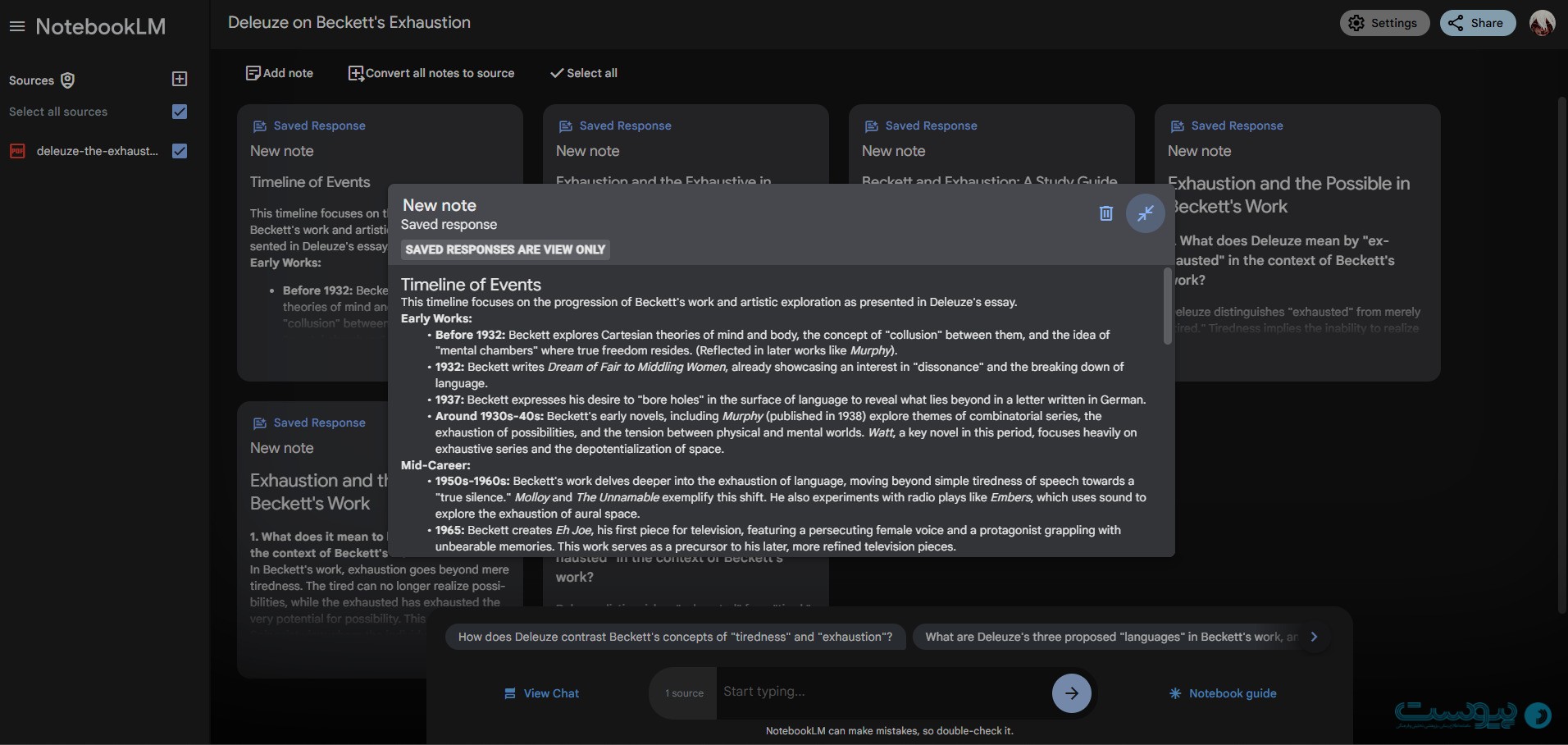The height and width of the screenshot is (745, 1568).
Task: Open the user profile avatar
Action: 1542,23
